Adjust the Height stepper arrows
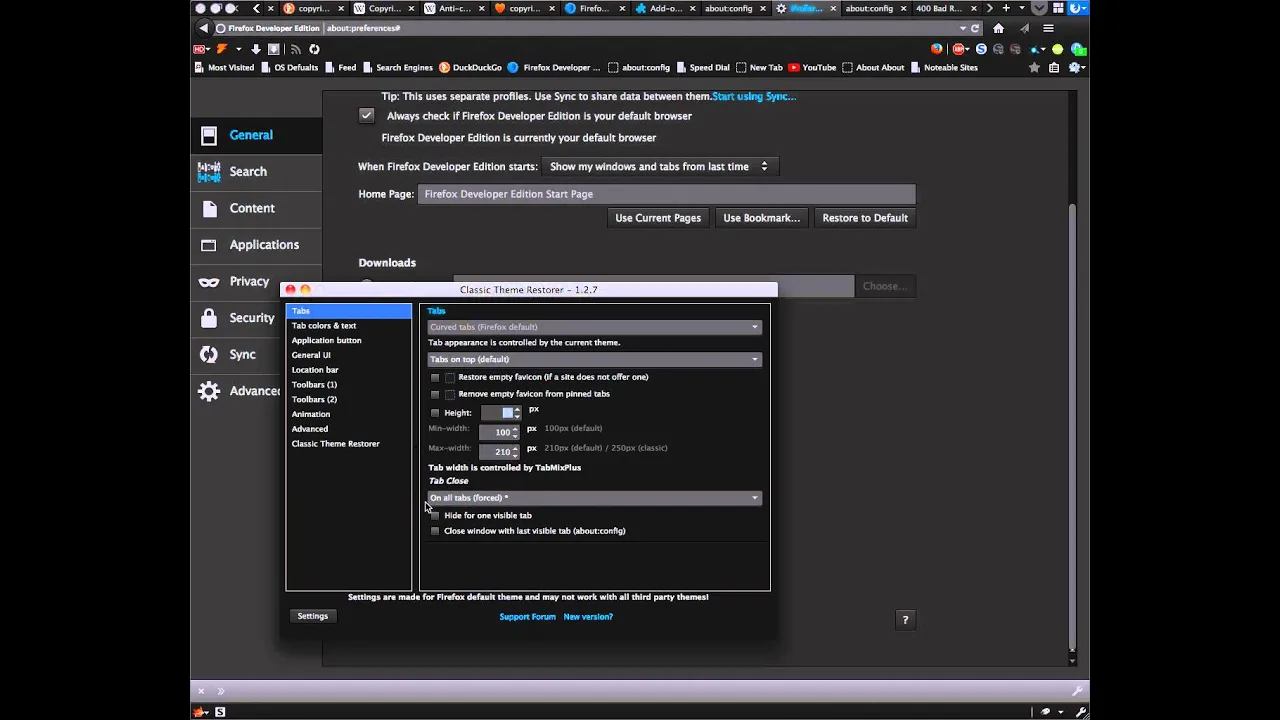 click(x=516, y=412)
